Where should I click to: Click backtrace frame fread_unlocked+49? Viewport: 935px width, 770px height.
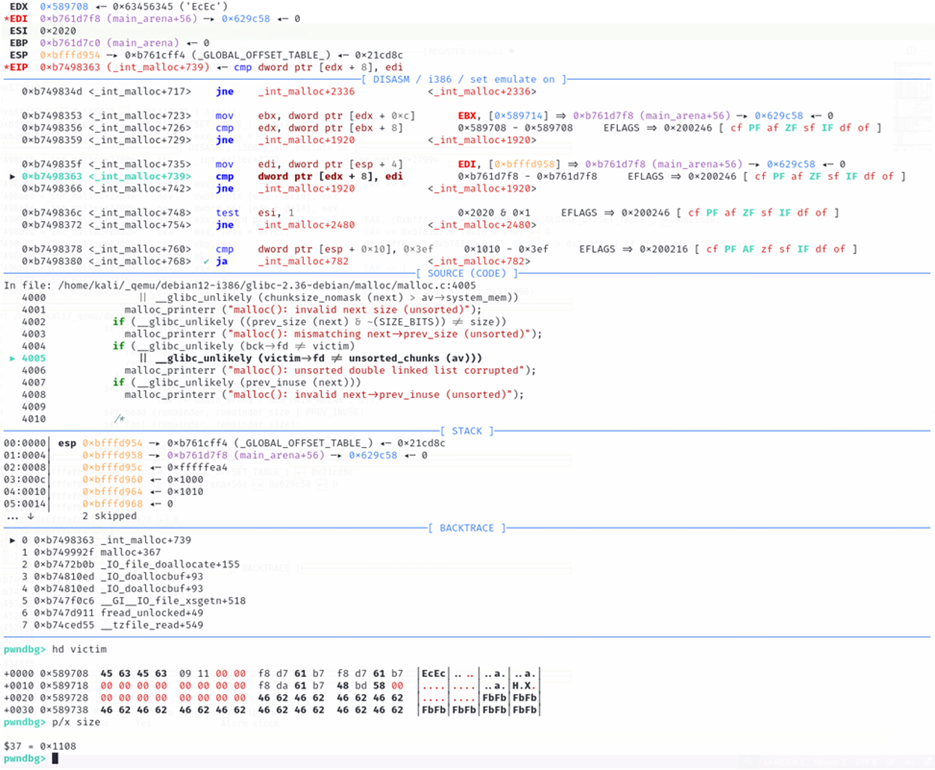[x=112, y=613]
